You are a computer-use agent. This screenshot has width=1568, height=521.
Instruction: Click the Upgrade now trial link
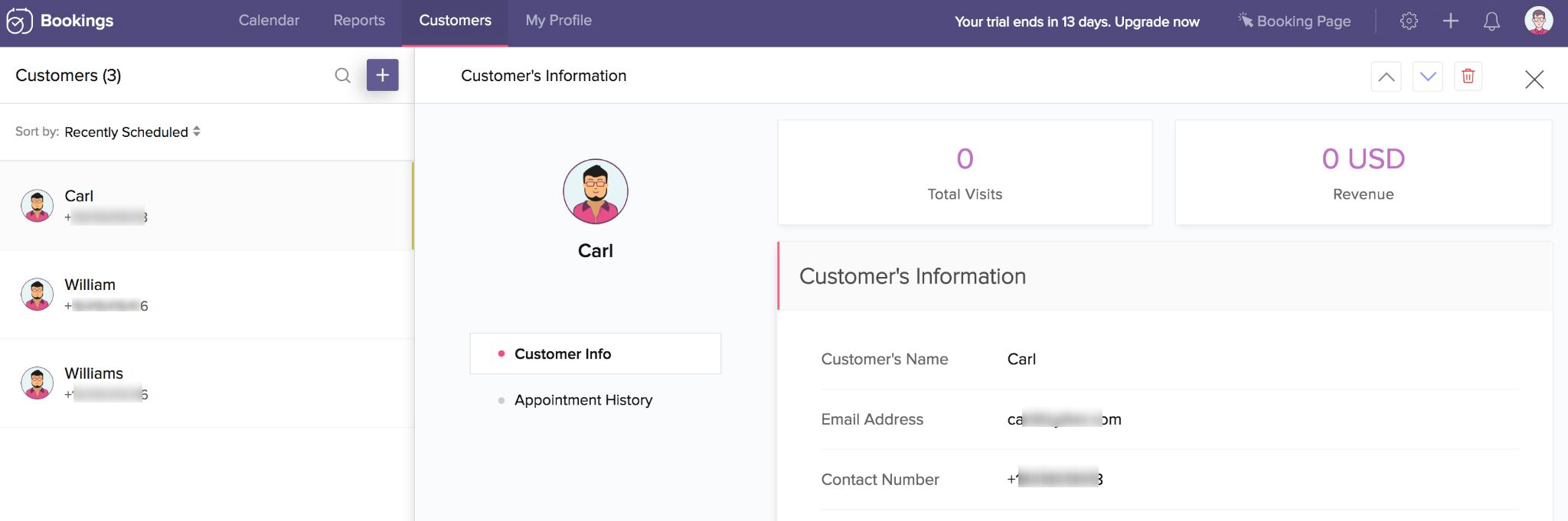point(1157,22)
